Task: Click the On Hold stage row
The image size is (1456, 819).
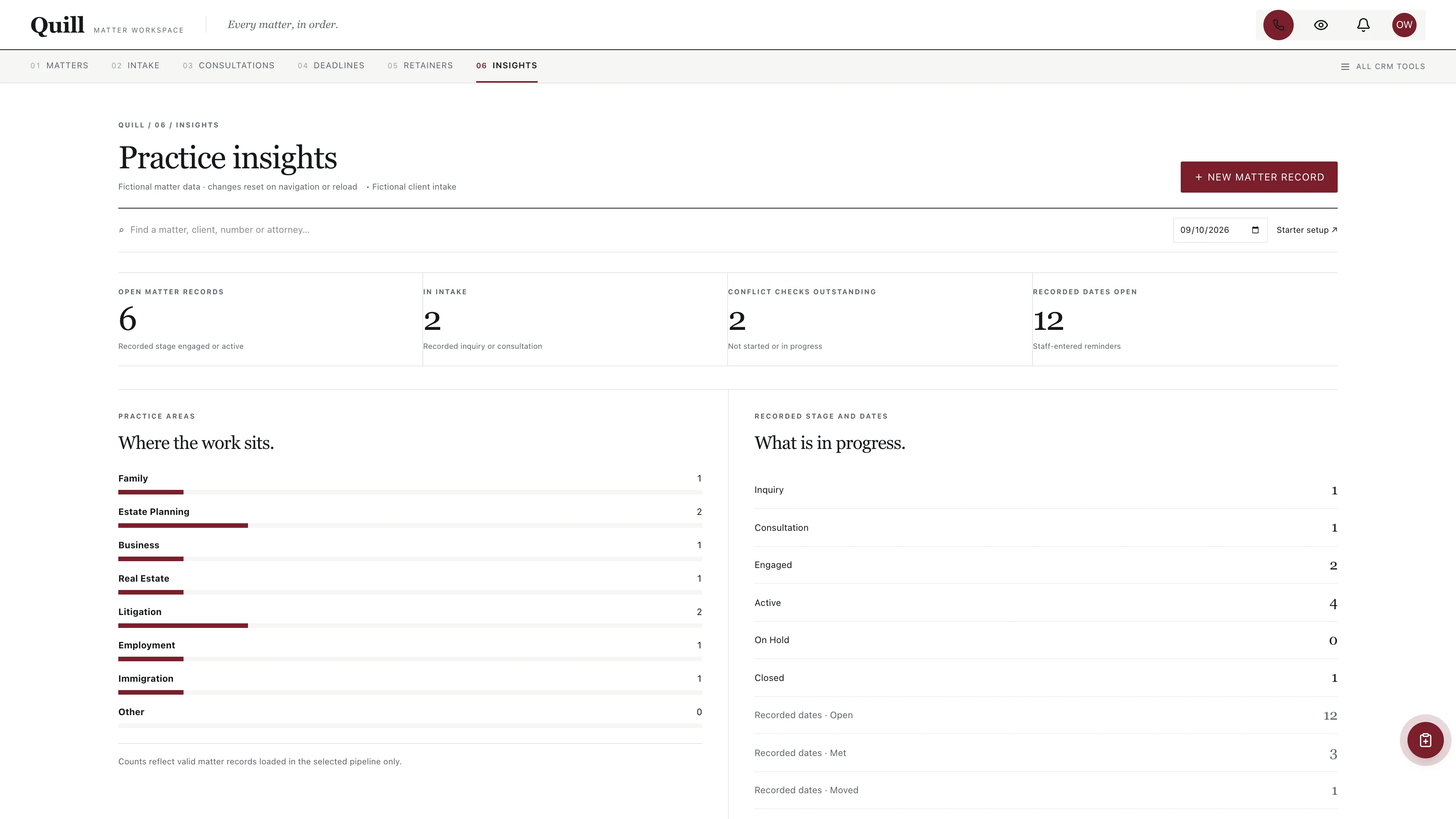Action: click(x=1046, y=640)
